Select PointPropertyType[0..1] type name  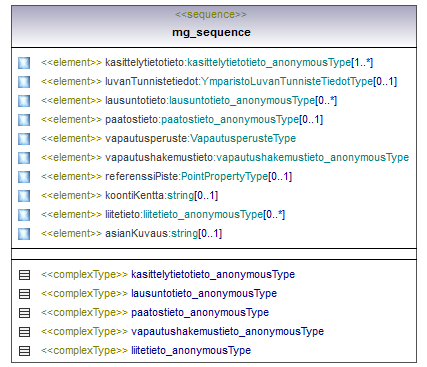(x=236, y=176)
